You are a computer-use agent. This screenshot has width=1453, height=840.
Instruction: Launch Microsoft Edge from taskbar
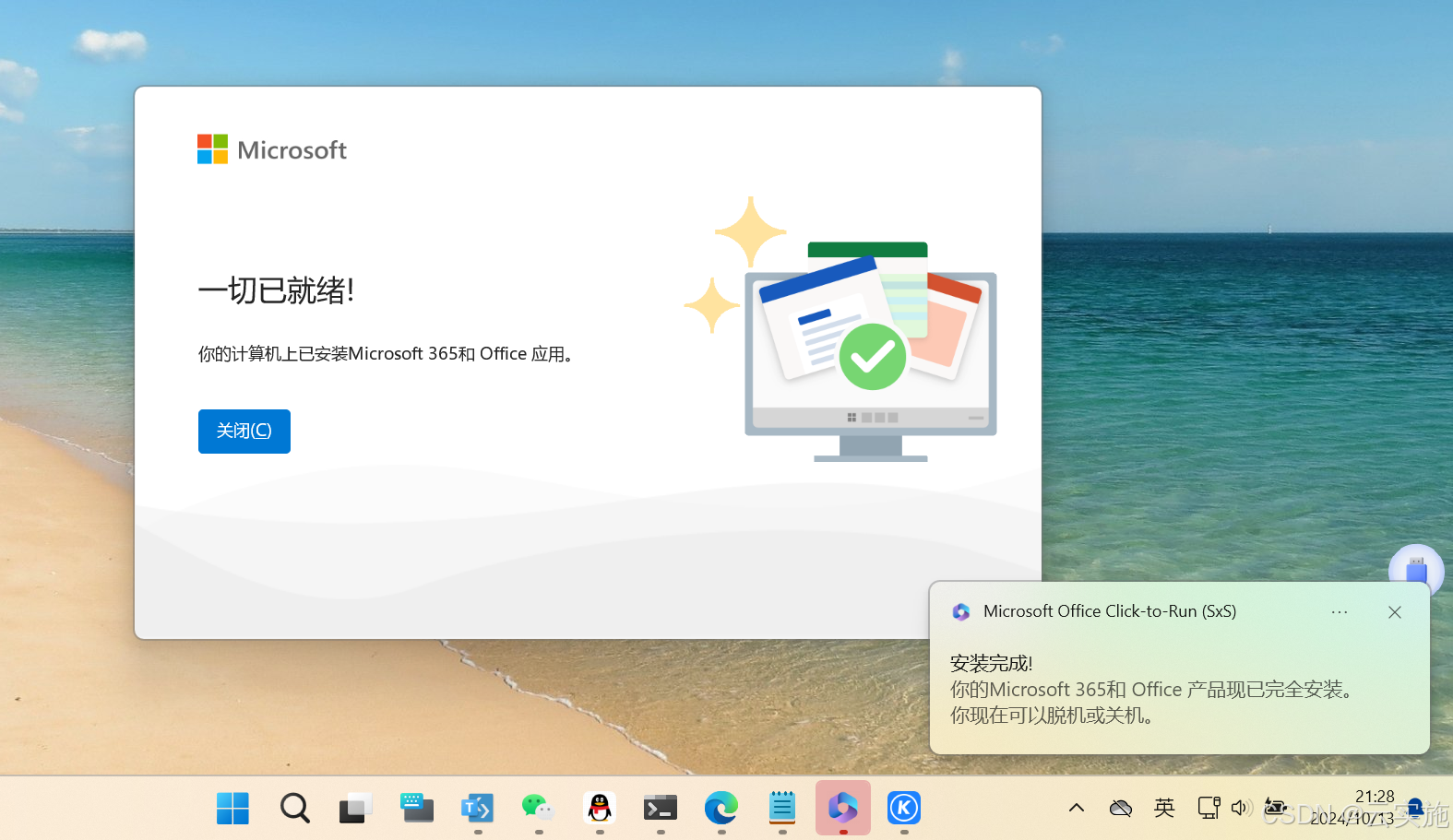coord(721,809)
